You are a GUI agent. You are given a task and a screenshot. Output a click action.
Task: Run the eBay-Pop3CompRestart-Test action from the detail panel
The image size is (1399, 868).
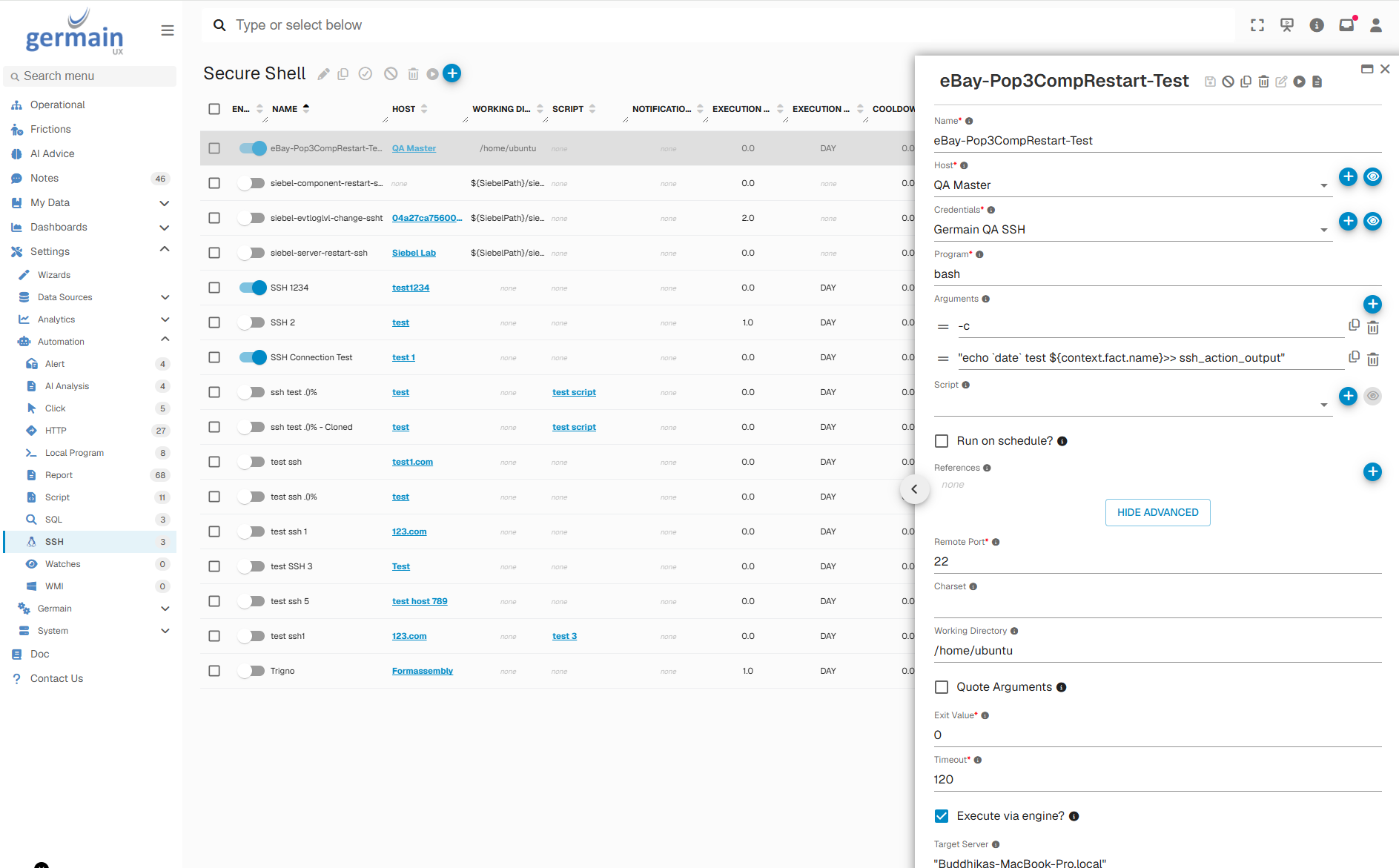[x=1299, y=82]
